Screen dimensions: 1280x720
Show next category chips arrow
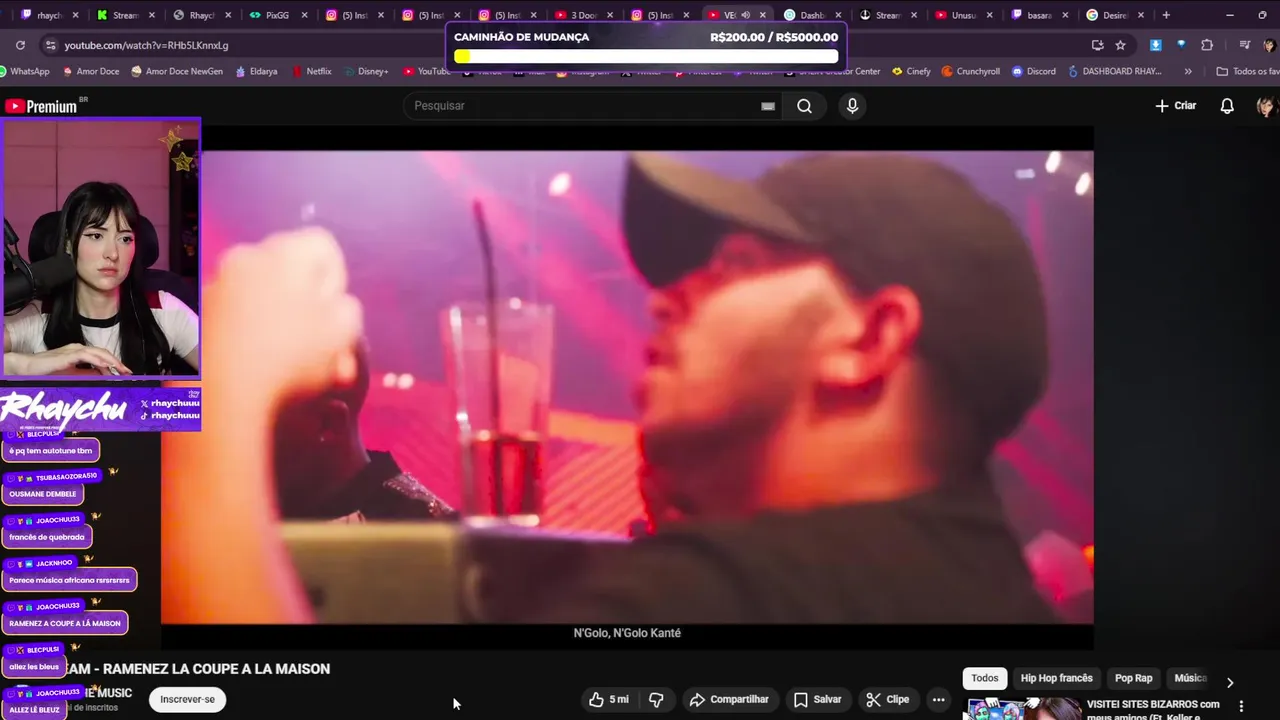coord(1230,682)
